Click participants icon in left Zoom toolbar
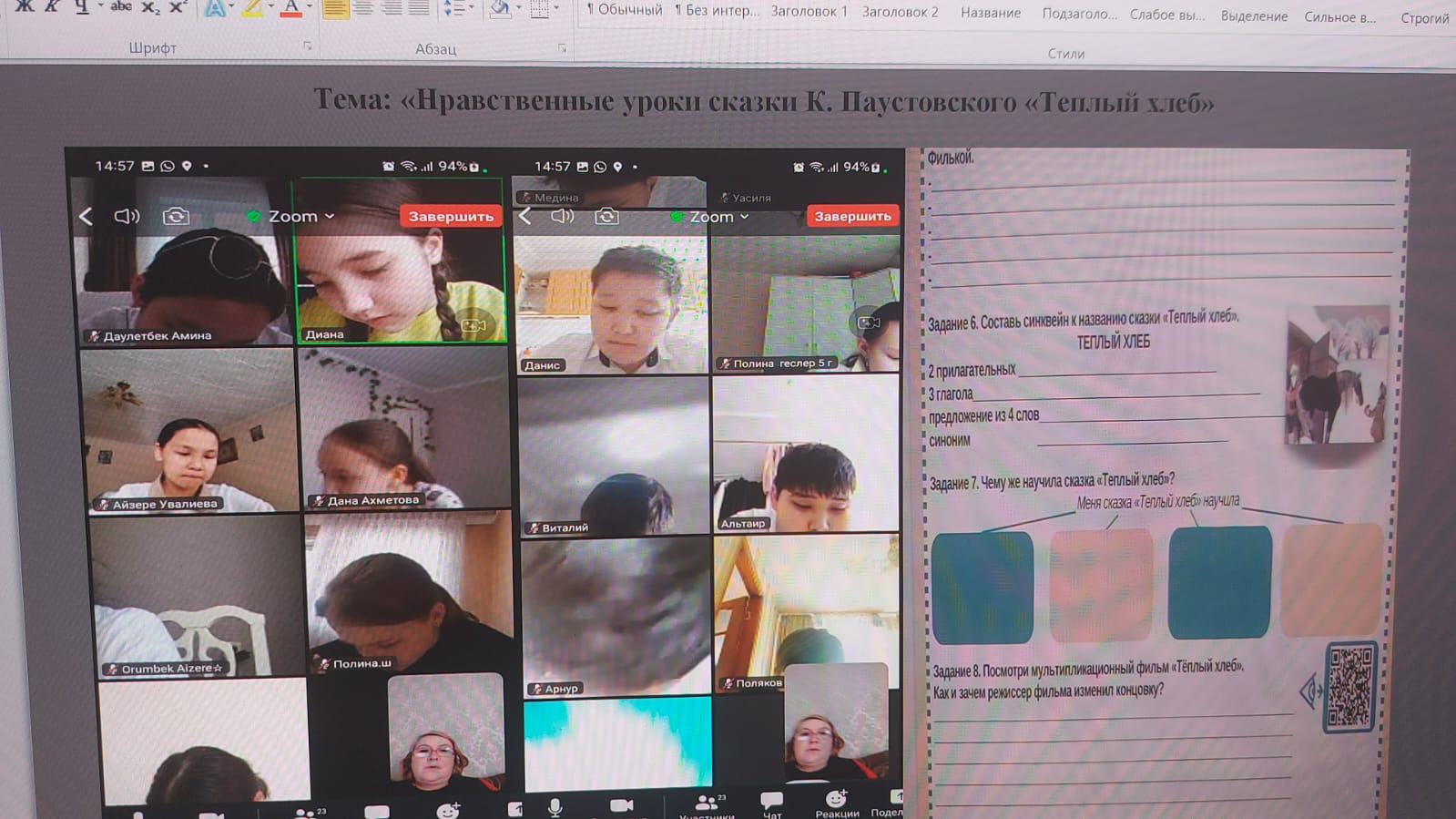The height and width of the screenshot is (819, 1456). [x=309, y=812]
